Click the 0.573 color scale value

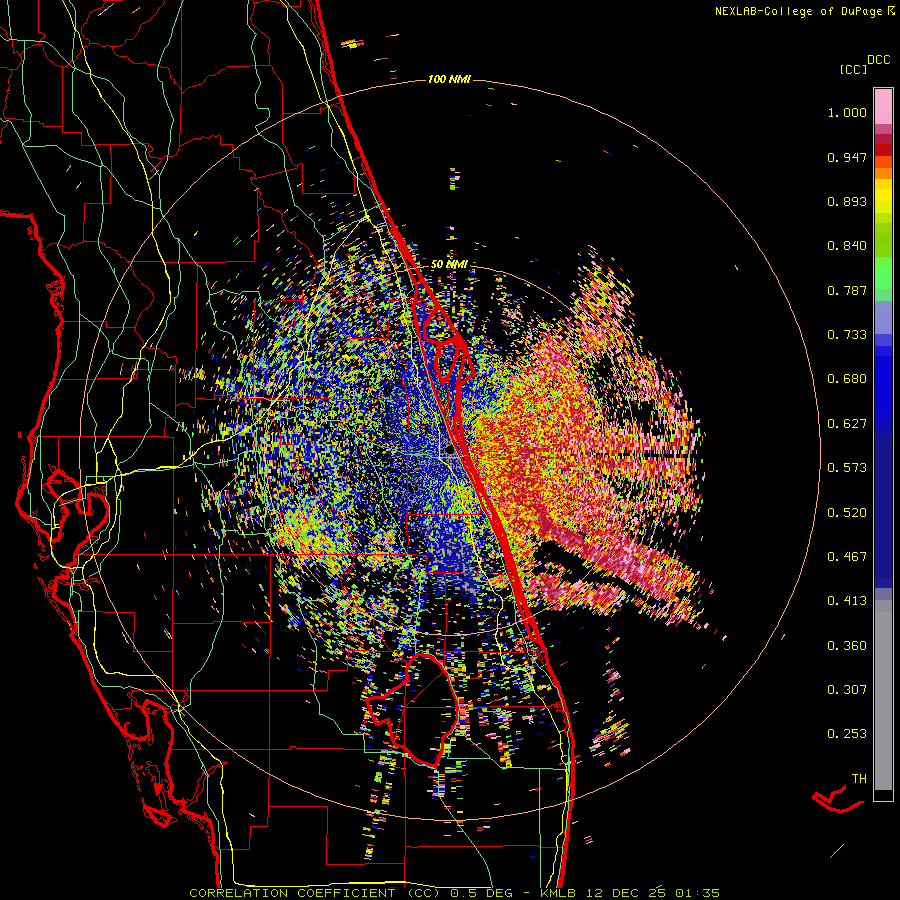pyautogui.click(x=847, y=468)
